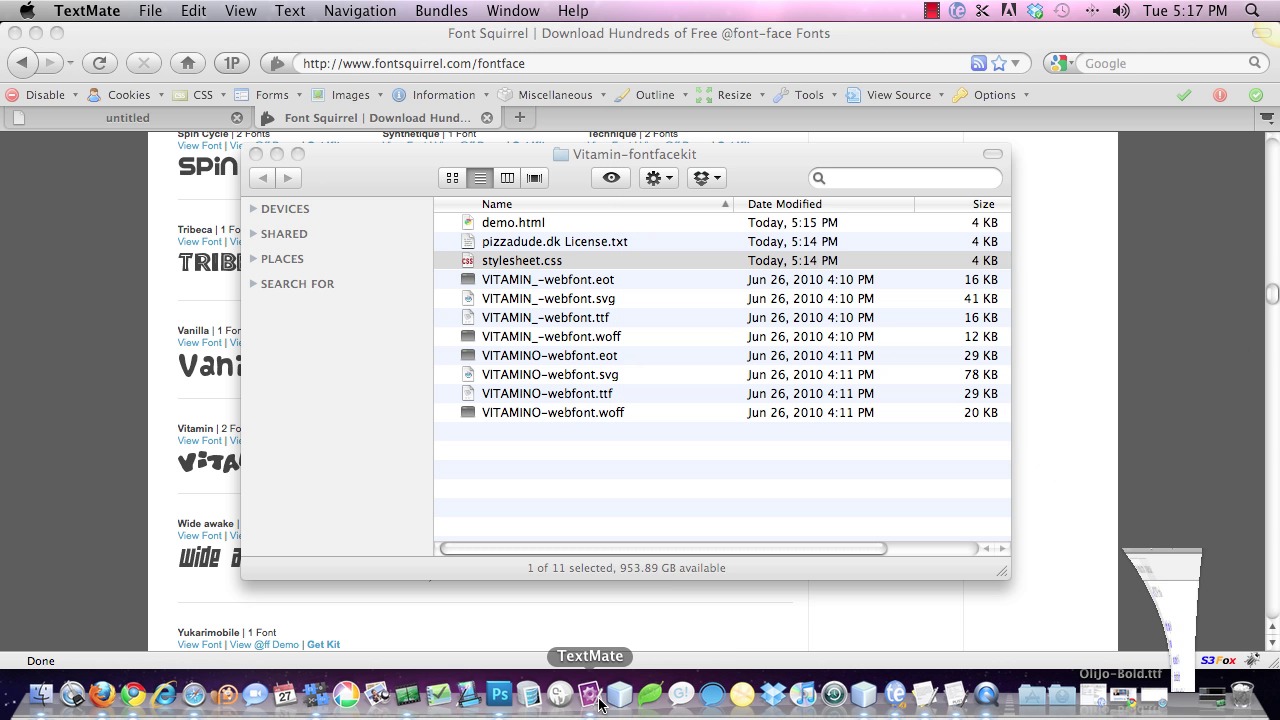The image size is (1280, 720).
Task: Click View Font link under Yukarimobile
Action: click(200, 645)
